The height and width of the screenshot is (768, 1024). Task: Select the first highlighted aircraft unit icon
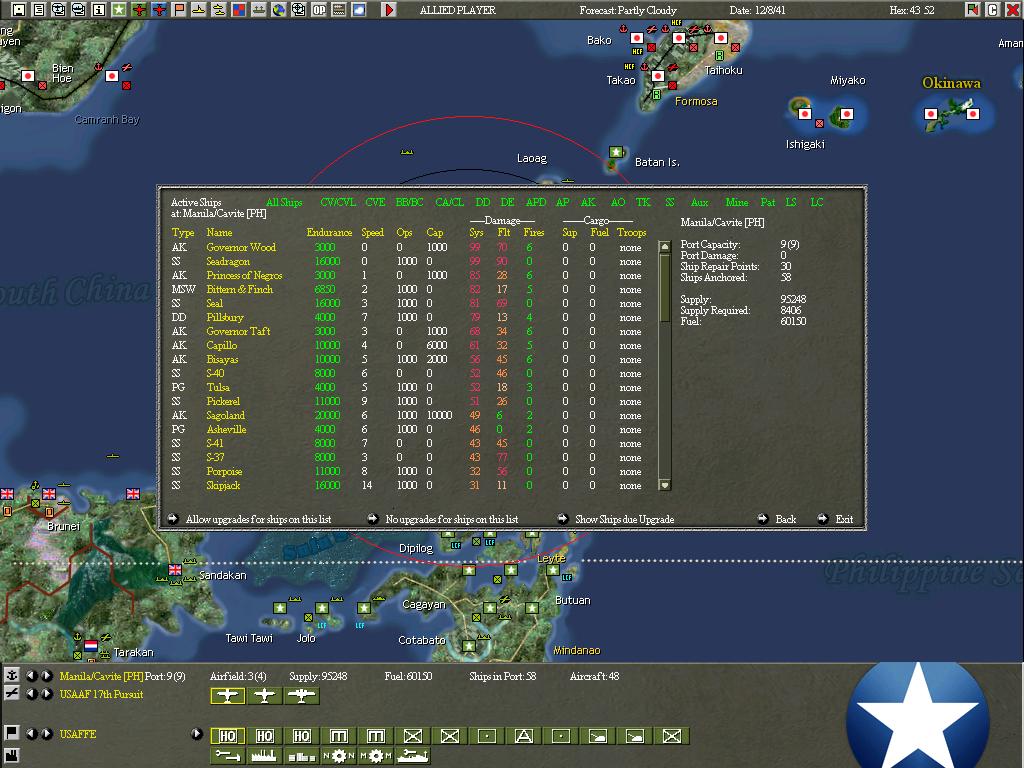[x=227, y=696]
